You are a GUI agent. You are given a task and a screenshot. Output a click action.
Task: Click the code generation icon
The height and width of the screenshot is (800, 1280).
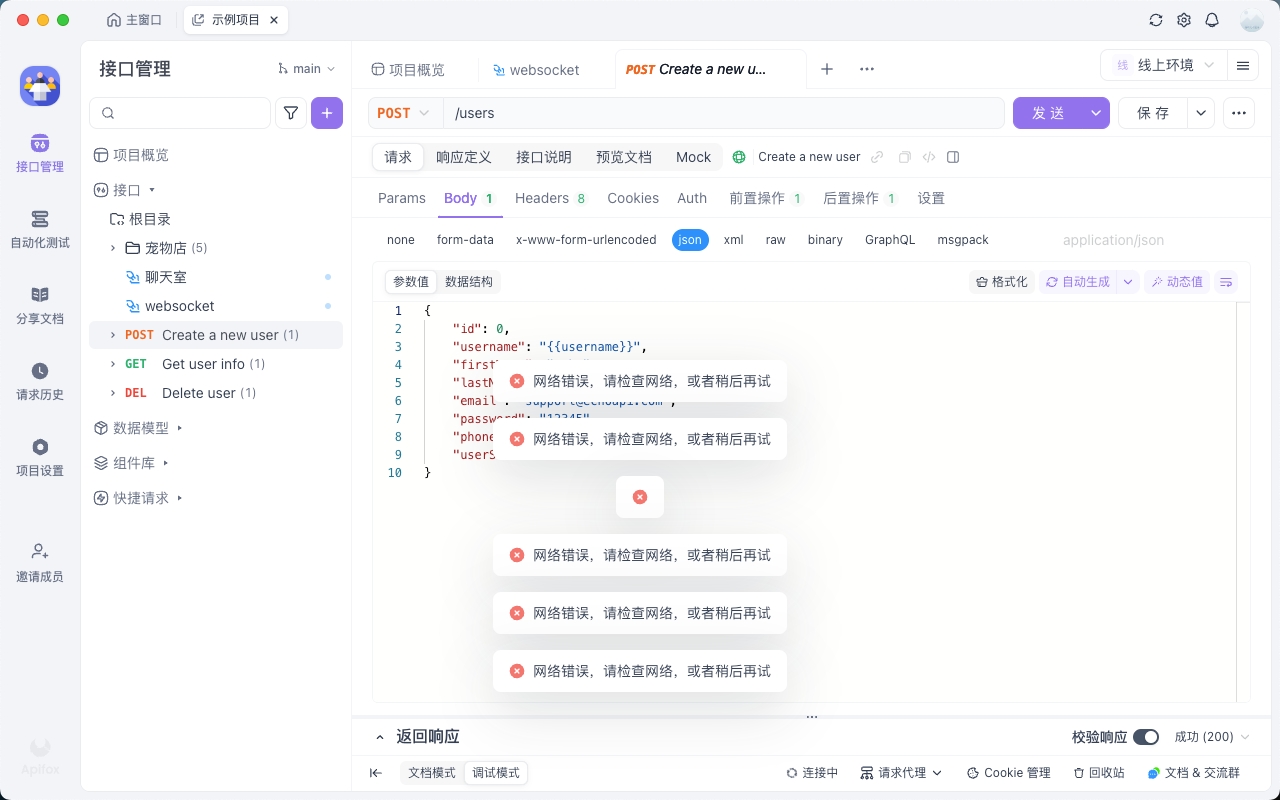pos(929,157)
